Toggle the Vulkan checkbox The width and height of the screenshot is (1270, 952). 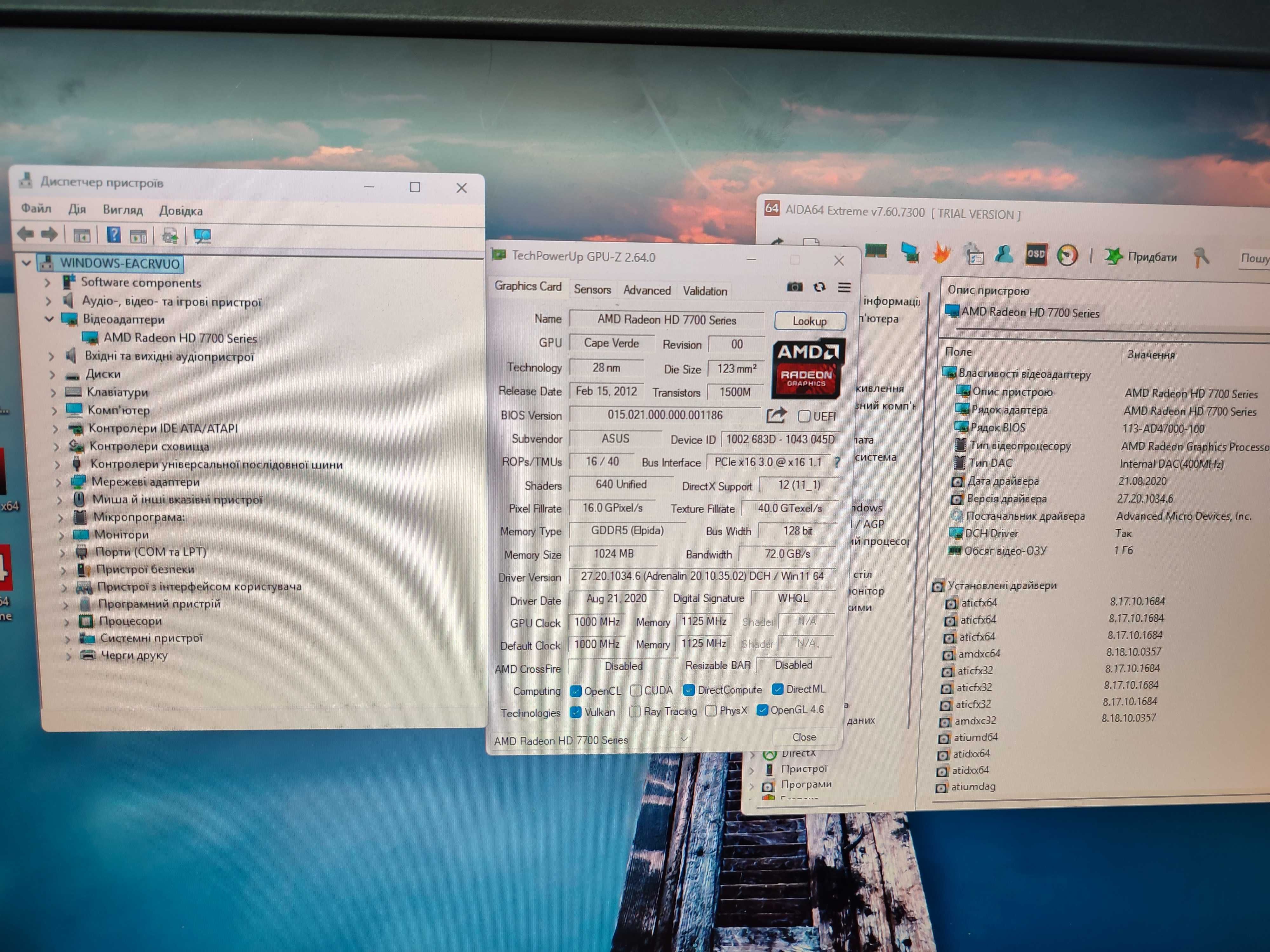tap(575, 712)
